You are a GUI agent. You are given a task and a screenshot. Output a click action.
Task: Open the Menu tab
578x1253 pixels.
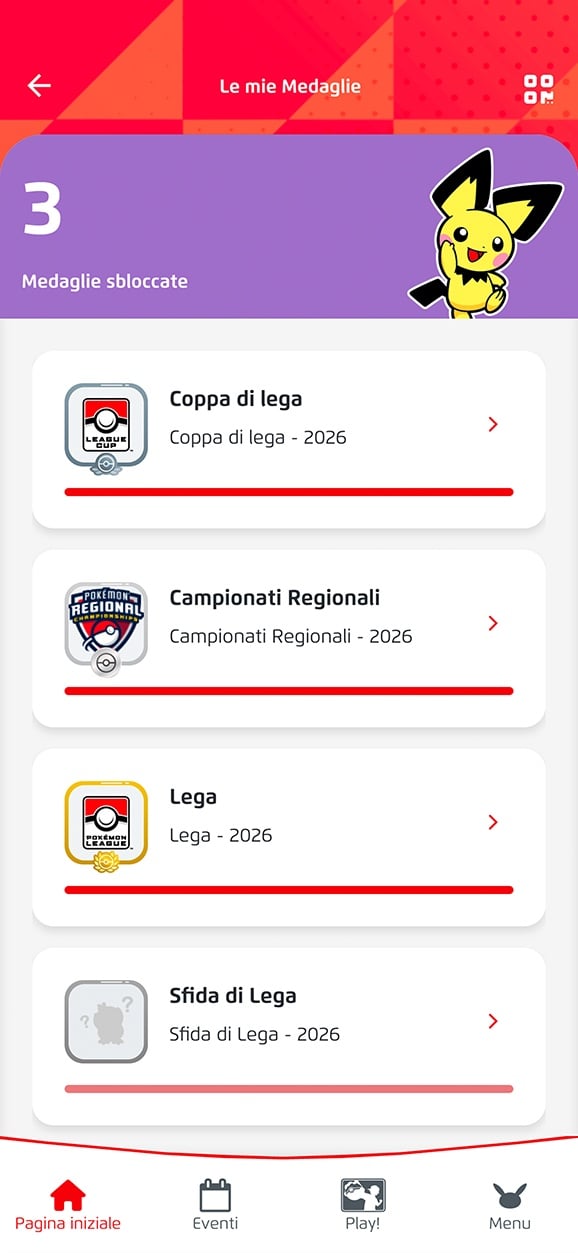[510, 1205]
